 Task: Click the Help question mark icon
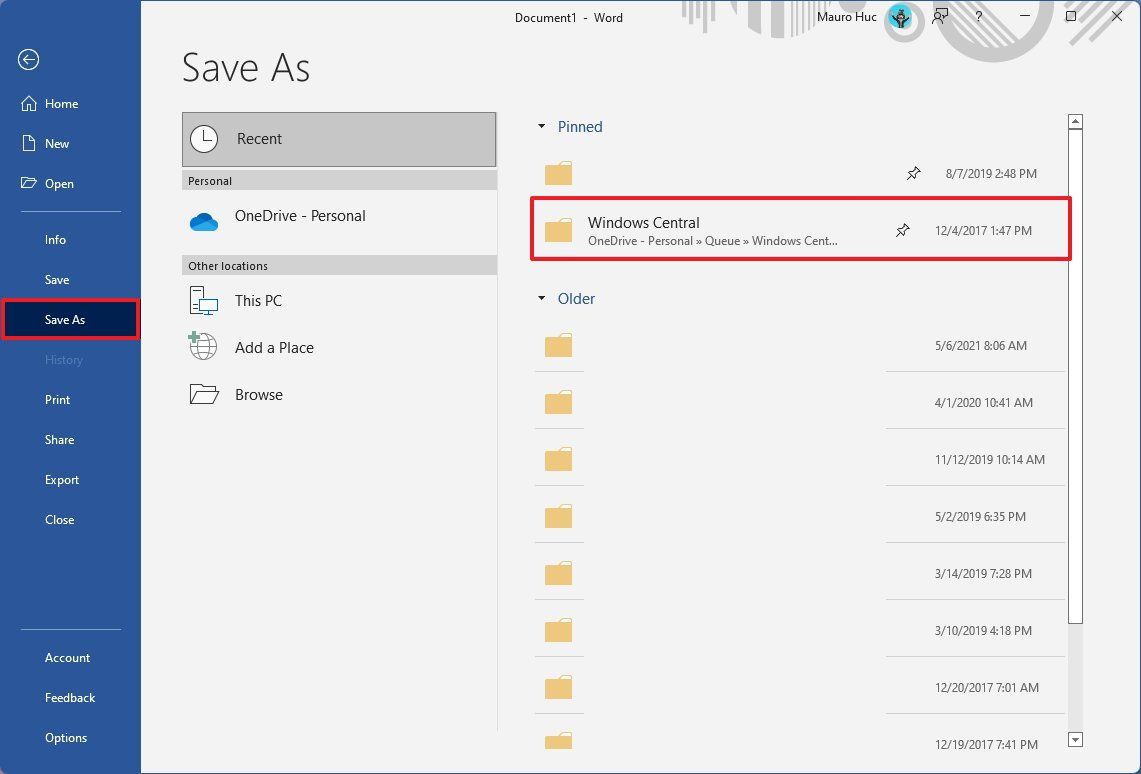point(978,17)
